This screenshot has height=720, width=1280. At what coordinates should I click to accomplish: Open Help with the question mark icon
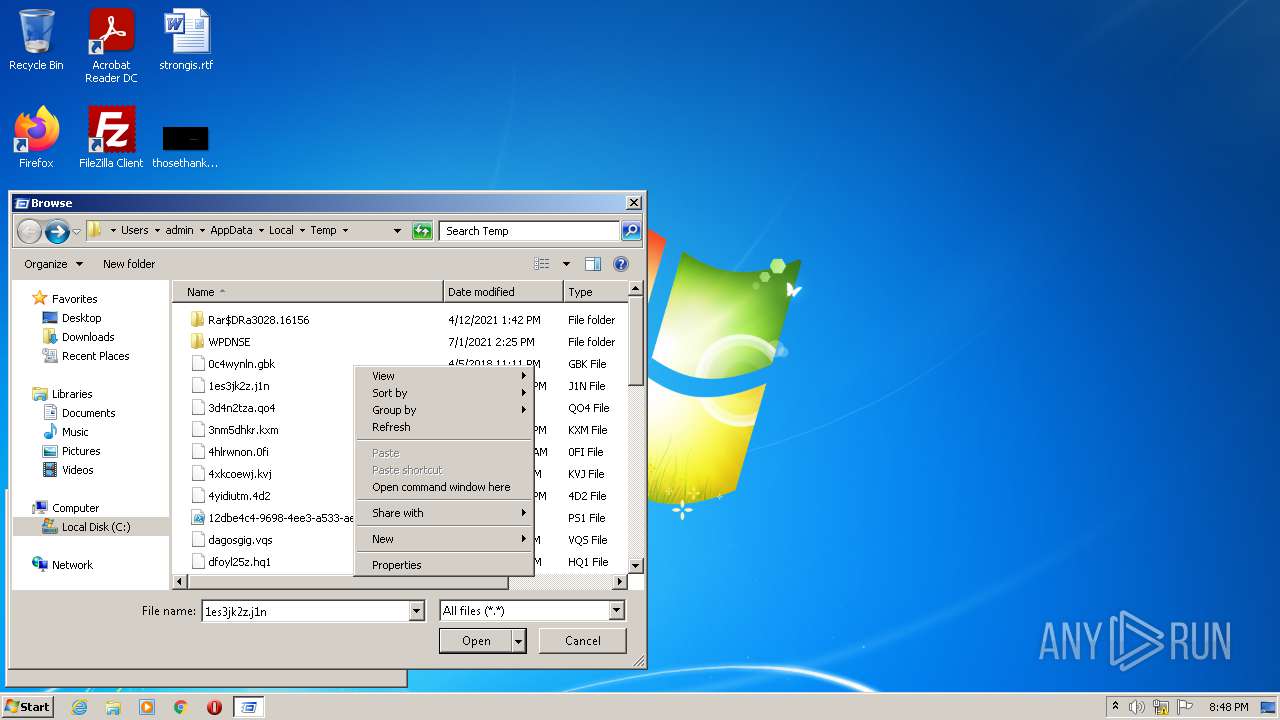[x=621, y=264]
